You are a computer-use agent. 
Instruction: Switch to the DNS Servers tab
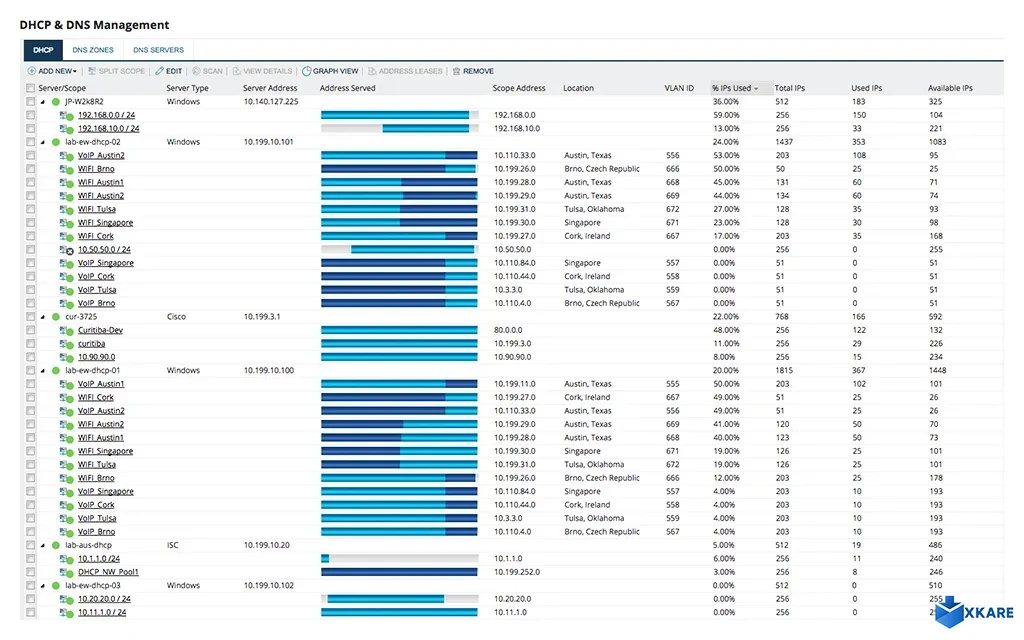point(158,50)
